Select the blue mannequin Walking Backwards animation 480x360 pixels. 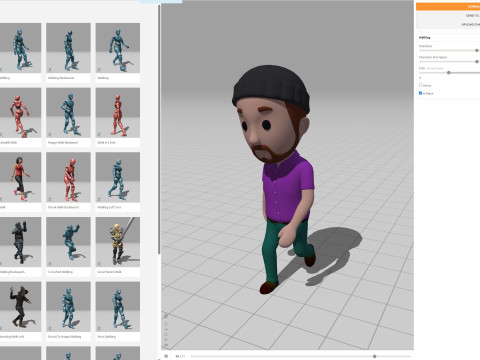coord(68,52)
